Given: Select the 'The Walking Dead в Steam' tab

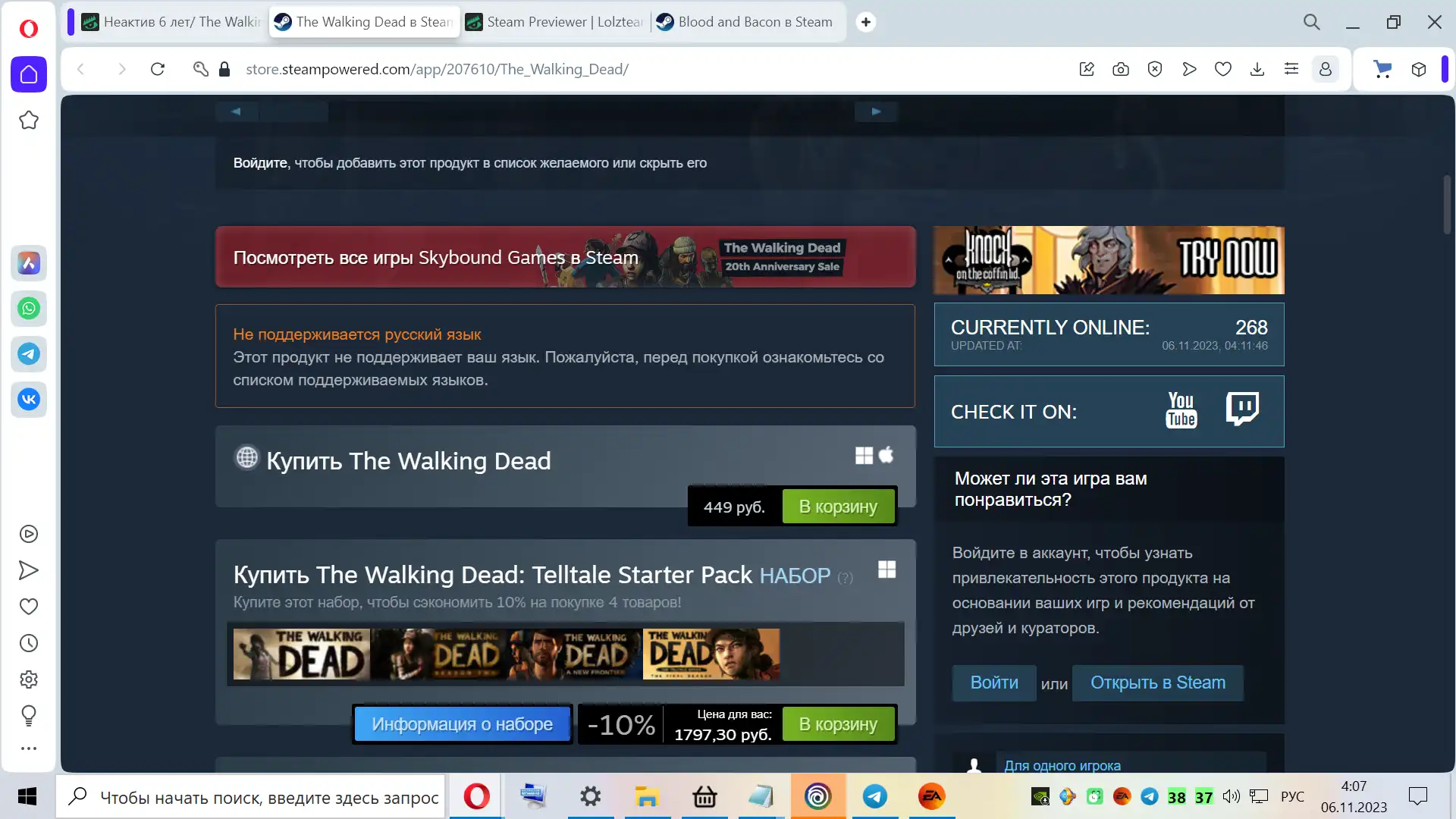Looking at the screenshot, I should 363,22.
